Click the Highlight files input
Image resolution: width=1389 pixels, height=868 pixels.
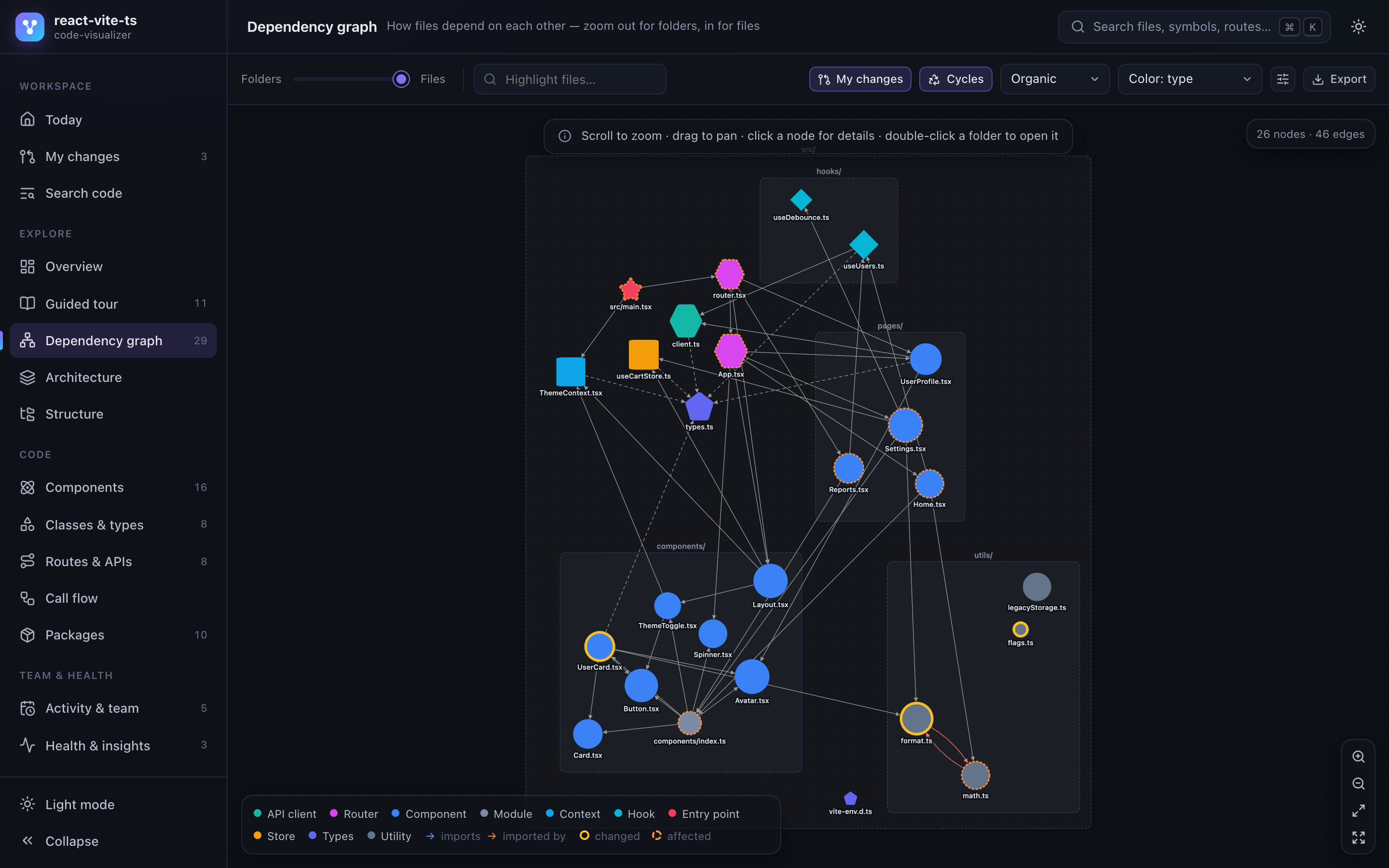[x=570, y=79]
